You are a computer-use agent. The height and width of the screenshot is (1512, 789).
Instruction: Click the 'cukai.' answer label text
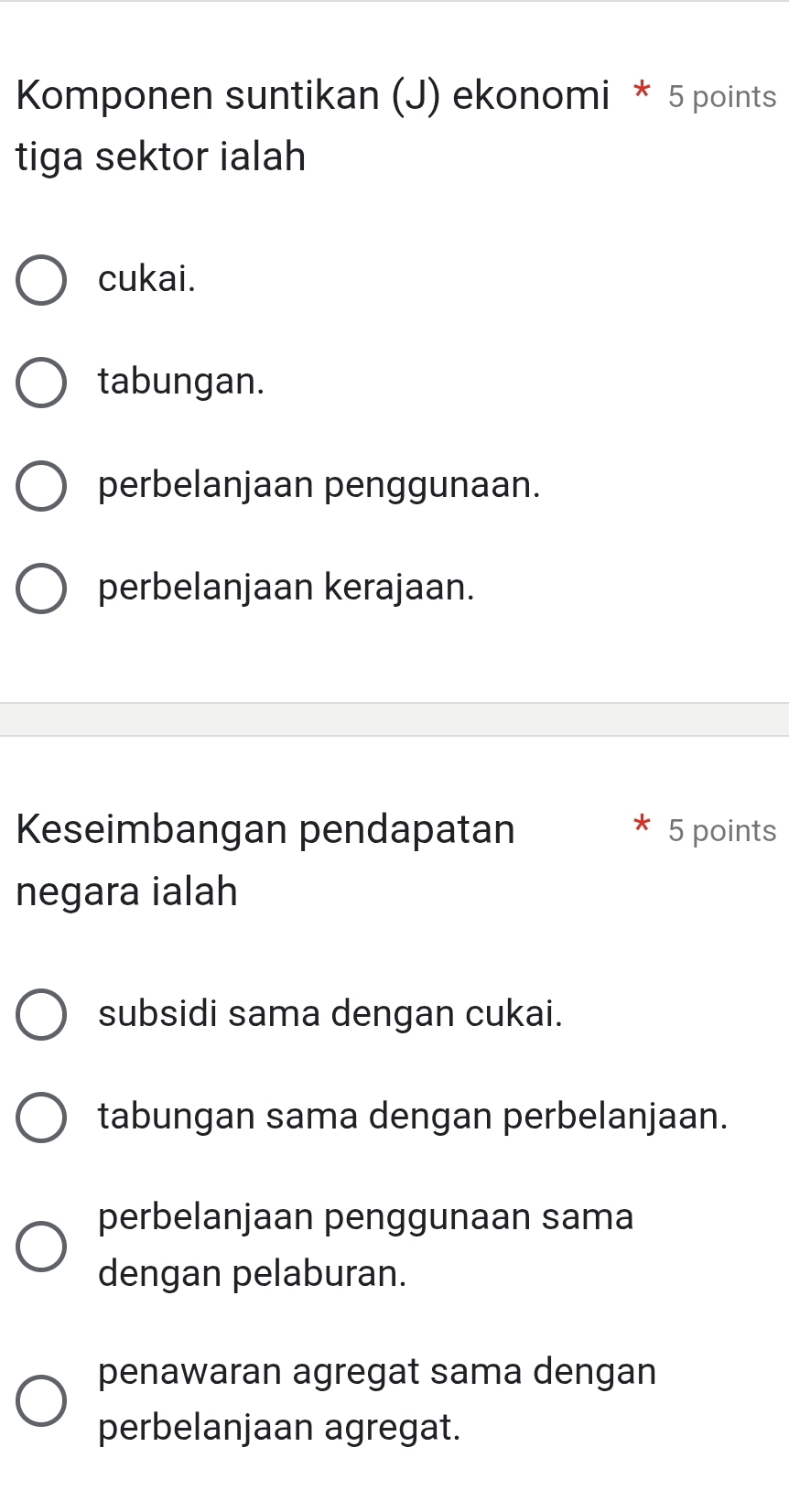147,278
